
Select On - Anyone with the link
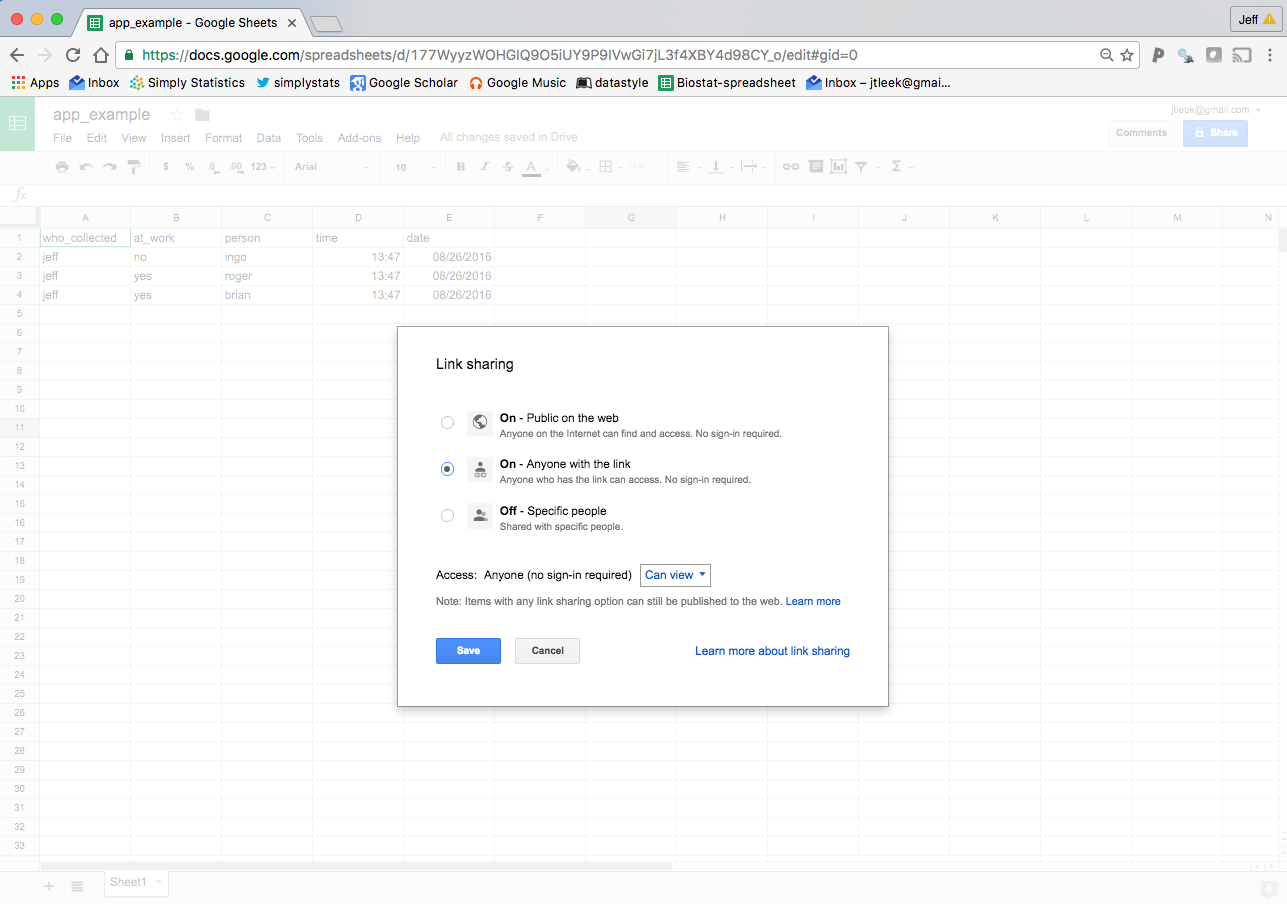pos(447,468)
